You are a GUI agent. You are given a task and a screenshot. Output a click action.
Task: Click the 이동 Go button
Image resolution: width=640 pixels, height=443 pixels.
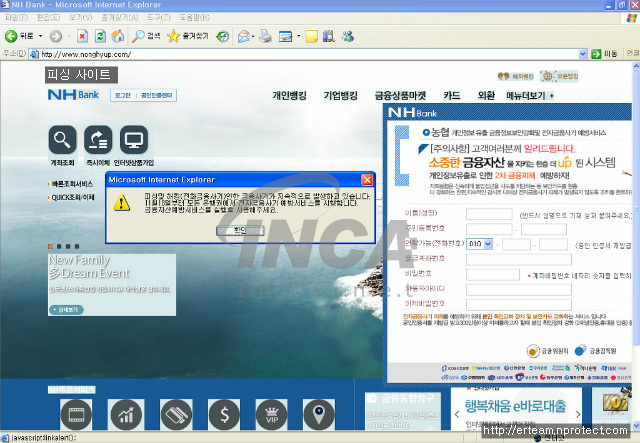[x=605, y=54]
